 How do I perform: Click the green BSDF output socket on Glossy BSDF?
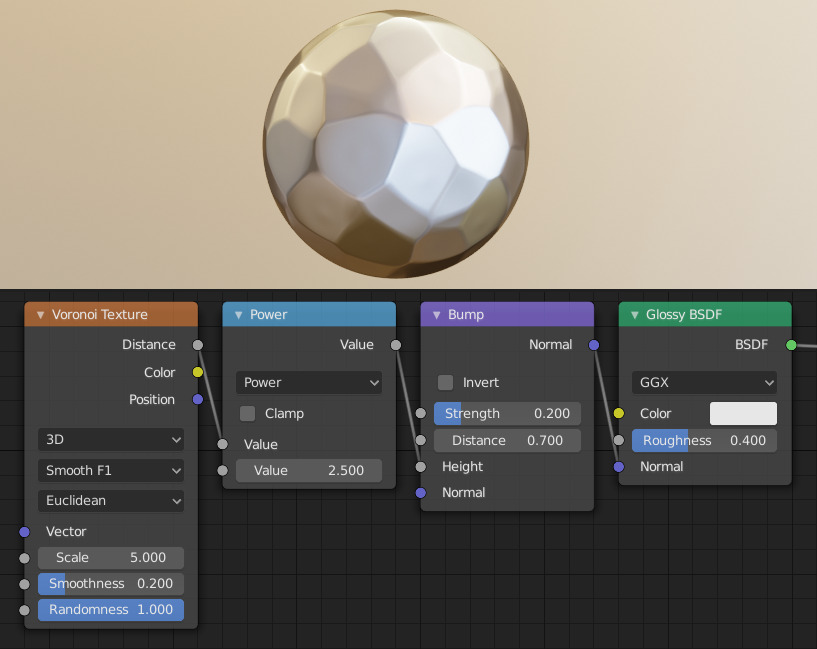(793, 344)
